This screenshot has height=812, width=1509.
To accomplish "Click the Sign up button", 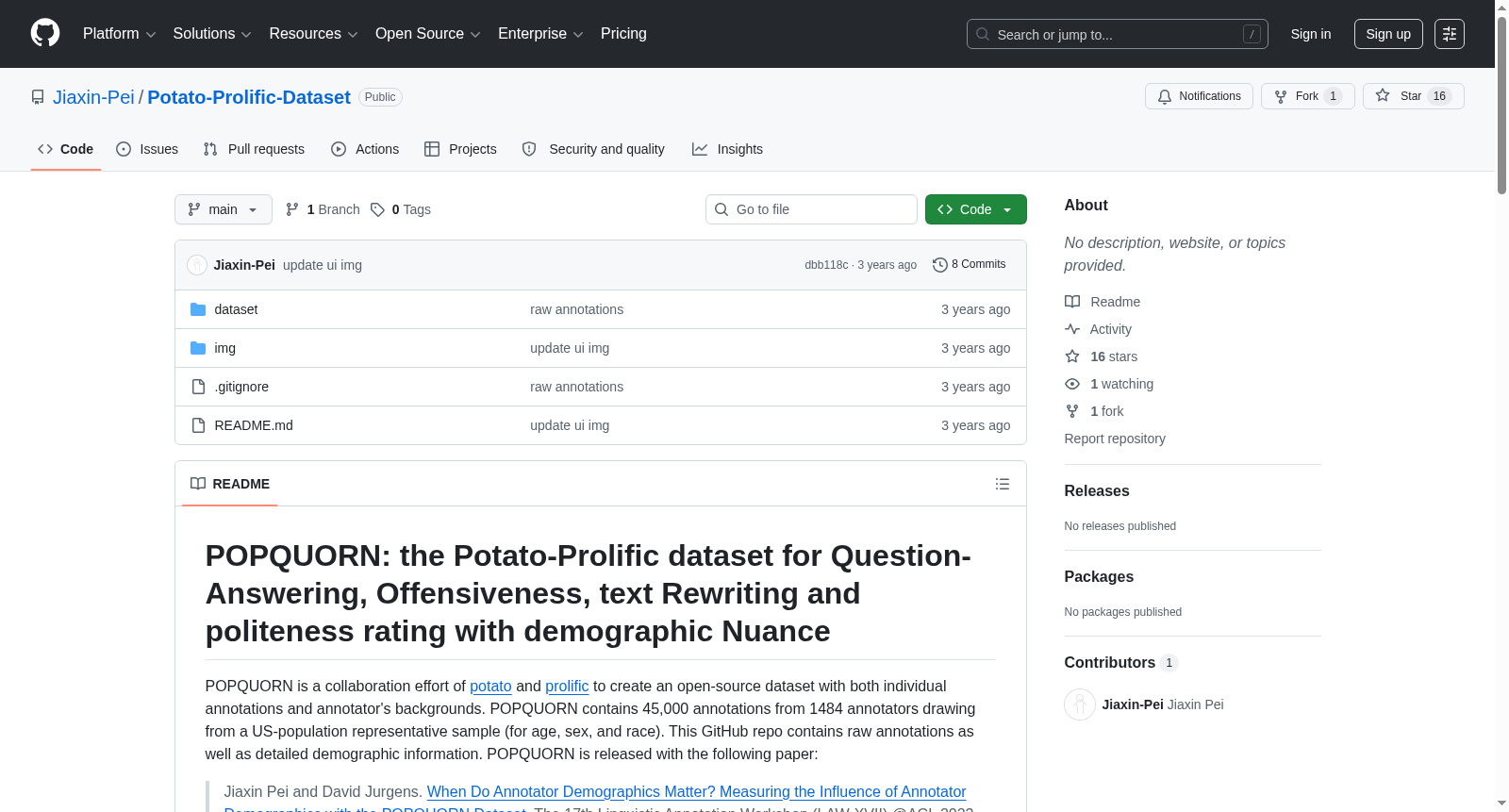I will tap(1388, 34).
